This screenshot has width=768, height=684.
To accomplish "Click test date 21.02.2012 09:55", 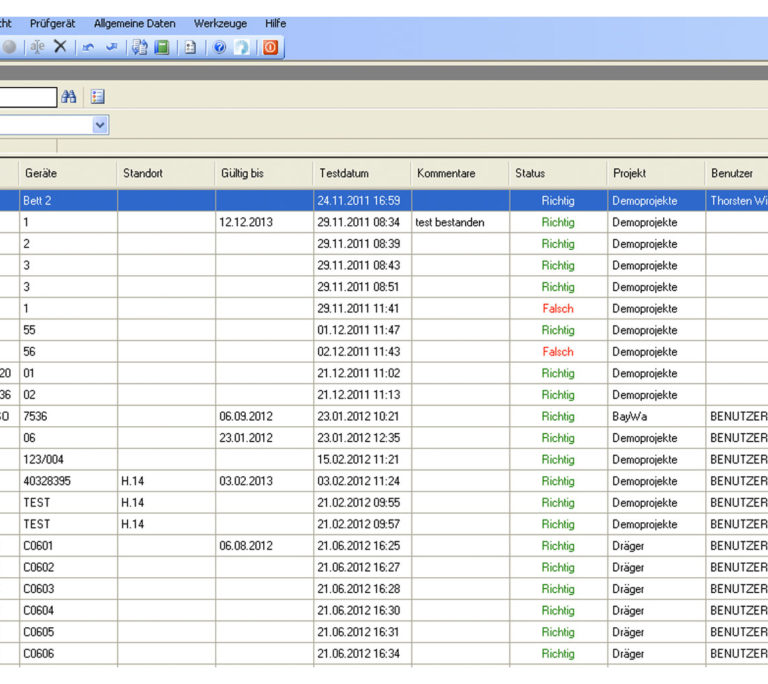I will point(362,503).
